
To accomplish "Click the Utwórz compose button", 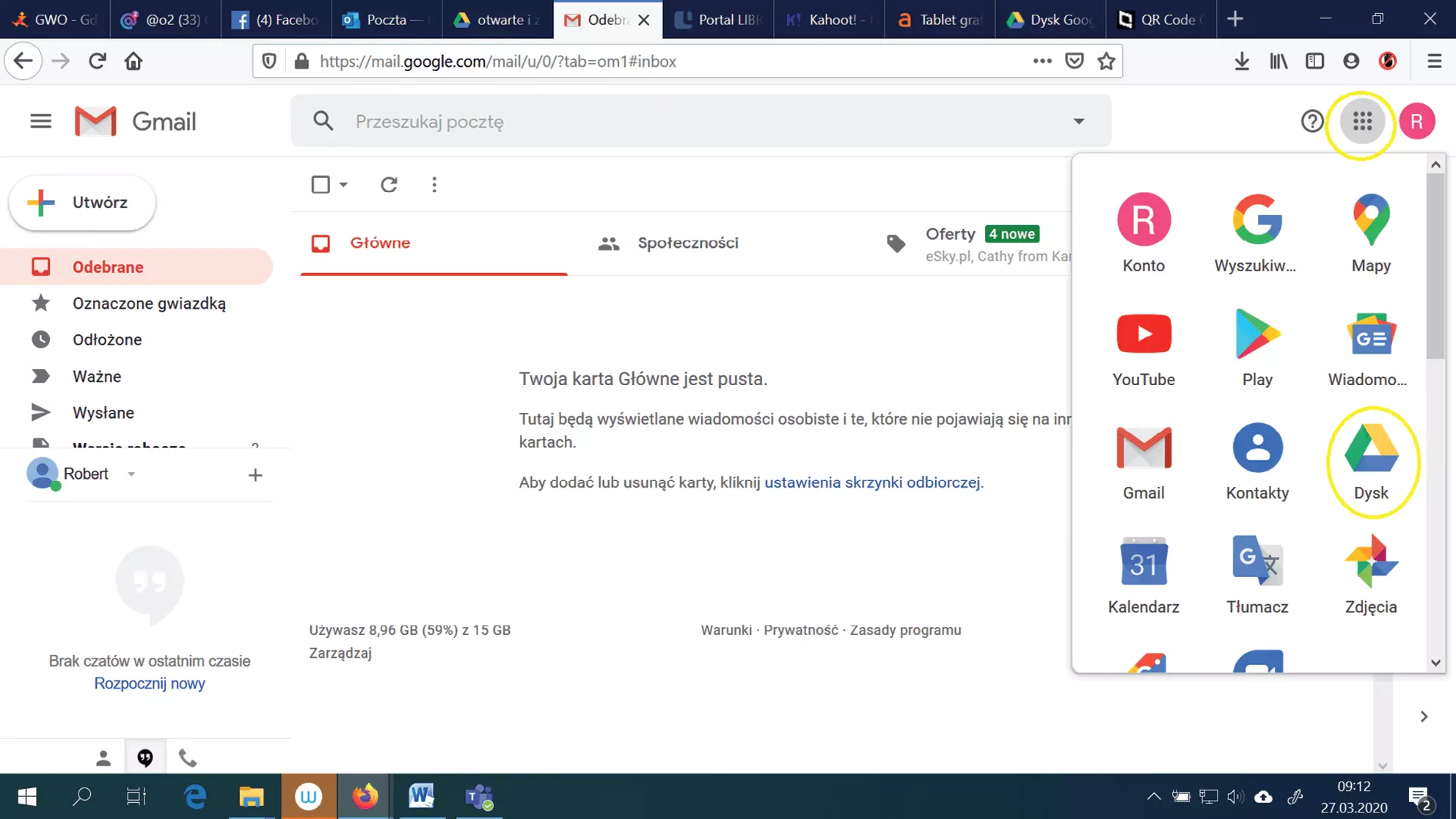I will (82, 203).
